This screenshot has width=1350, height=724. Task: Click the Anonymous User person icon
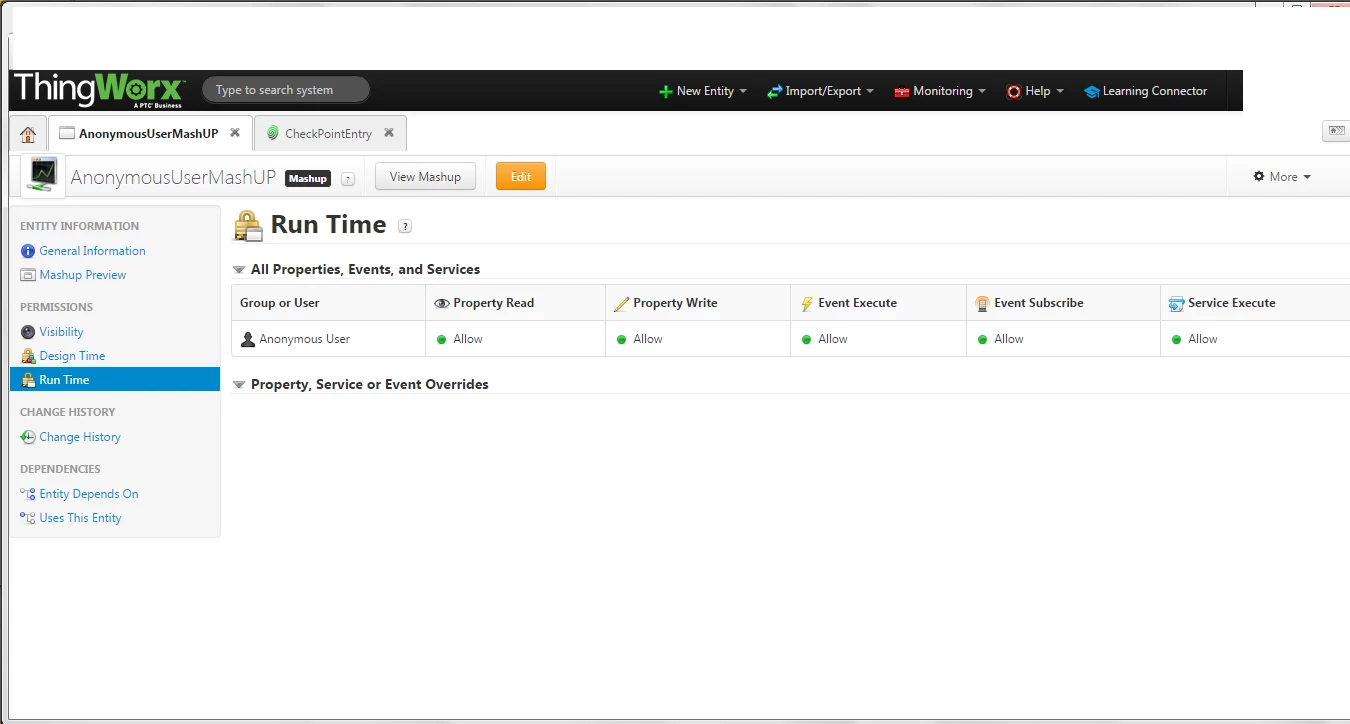coord(248,339)
